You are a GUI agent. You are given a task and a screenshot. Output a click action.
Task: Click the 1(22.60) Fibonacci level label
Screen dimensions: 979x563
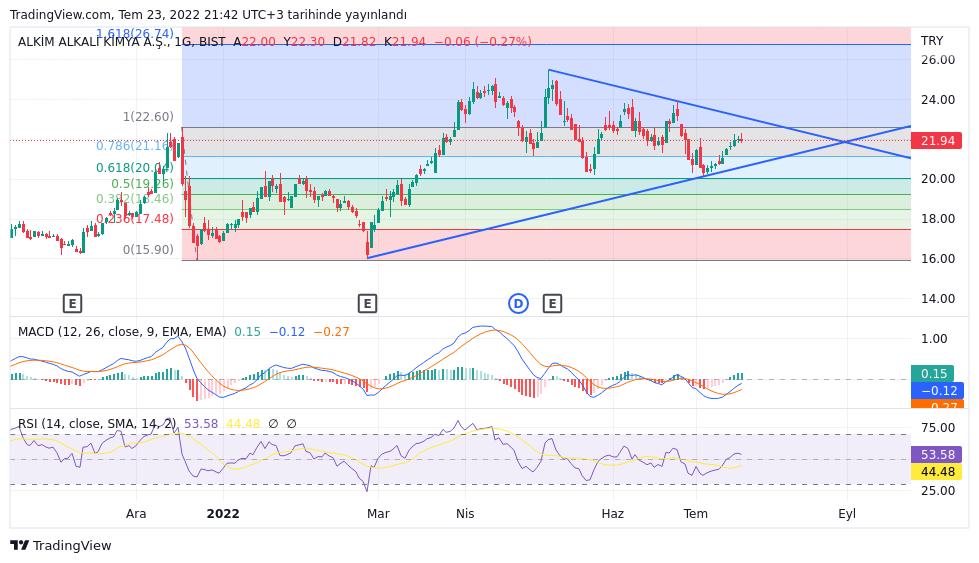pyautogui.click(x=148, y=117)
